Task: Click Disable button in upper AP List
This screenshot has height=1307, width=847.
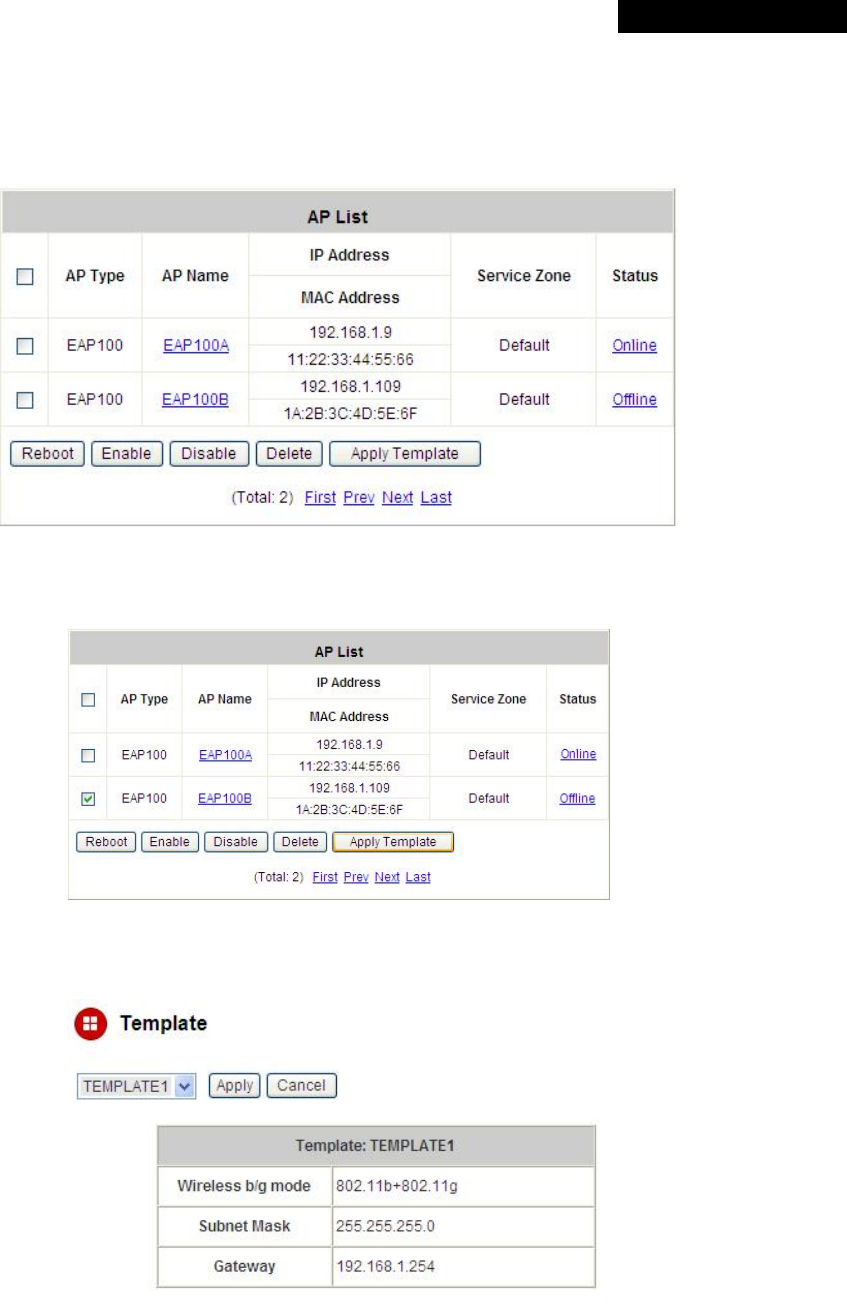Action: 210,454
